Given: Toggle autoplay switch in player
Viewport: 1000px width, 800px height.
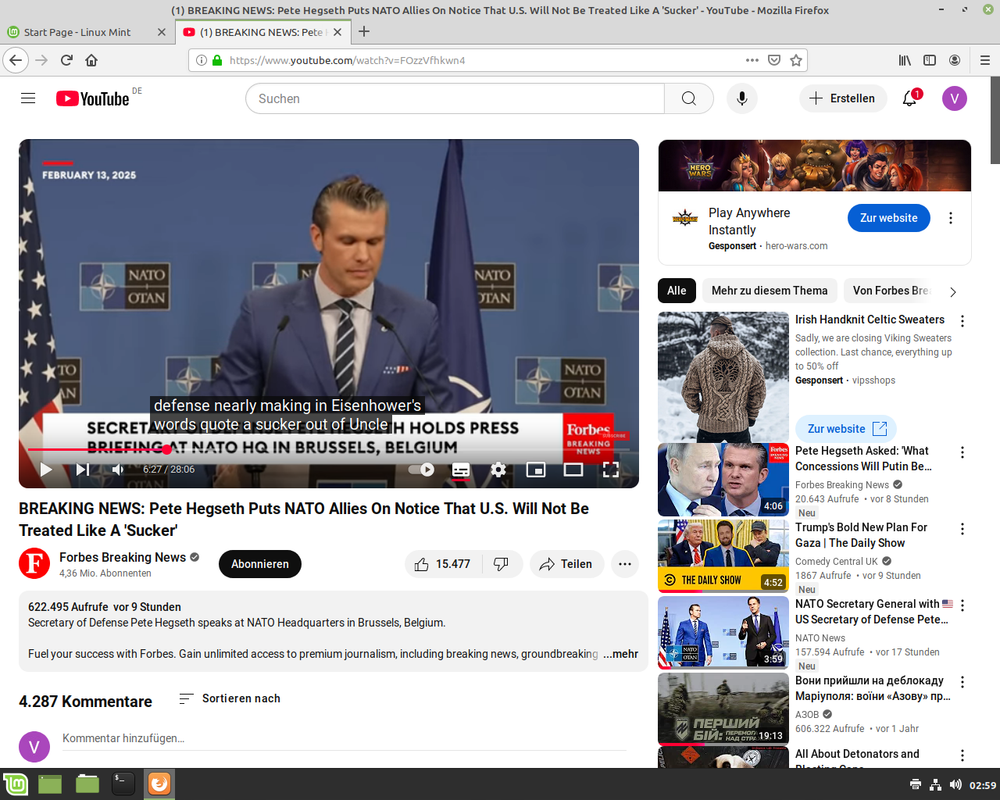Looking at the screenshot, I should coord(422,470).
